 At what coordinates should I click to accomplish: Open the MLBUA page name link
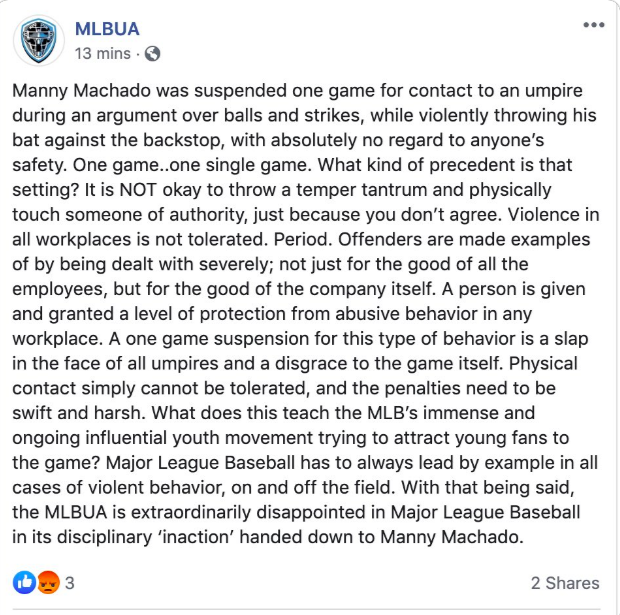pyautogui.click(x=107, y=29)
